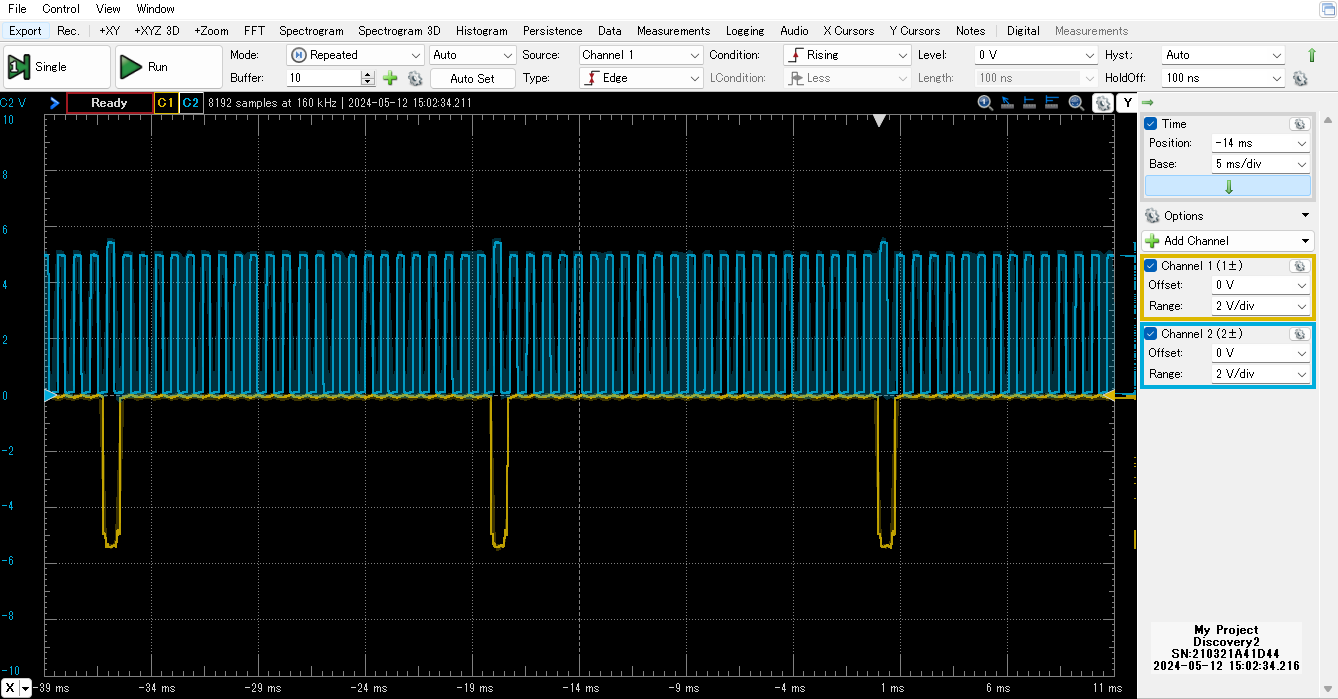Open the Level dropdown showing 0 V

click(1036, 55)
